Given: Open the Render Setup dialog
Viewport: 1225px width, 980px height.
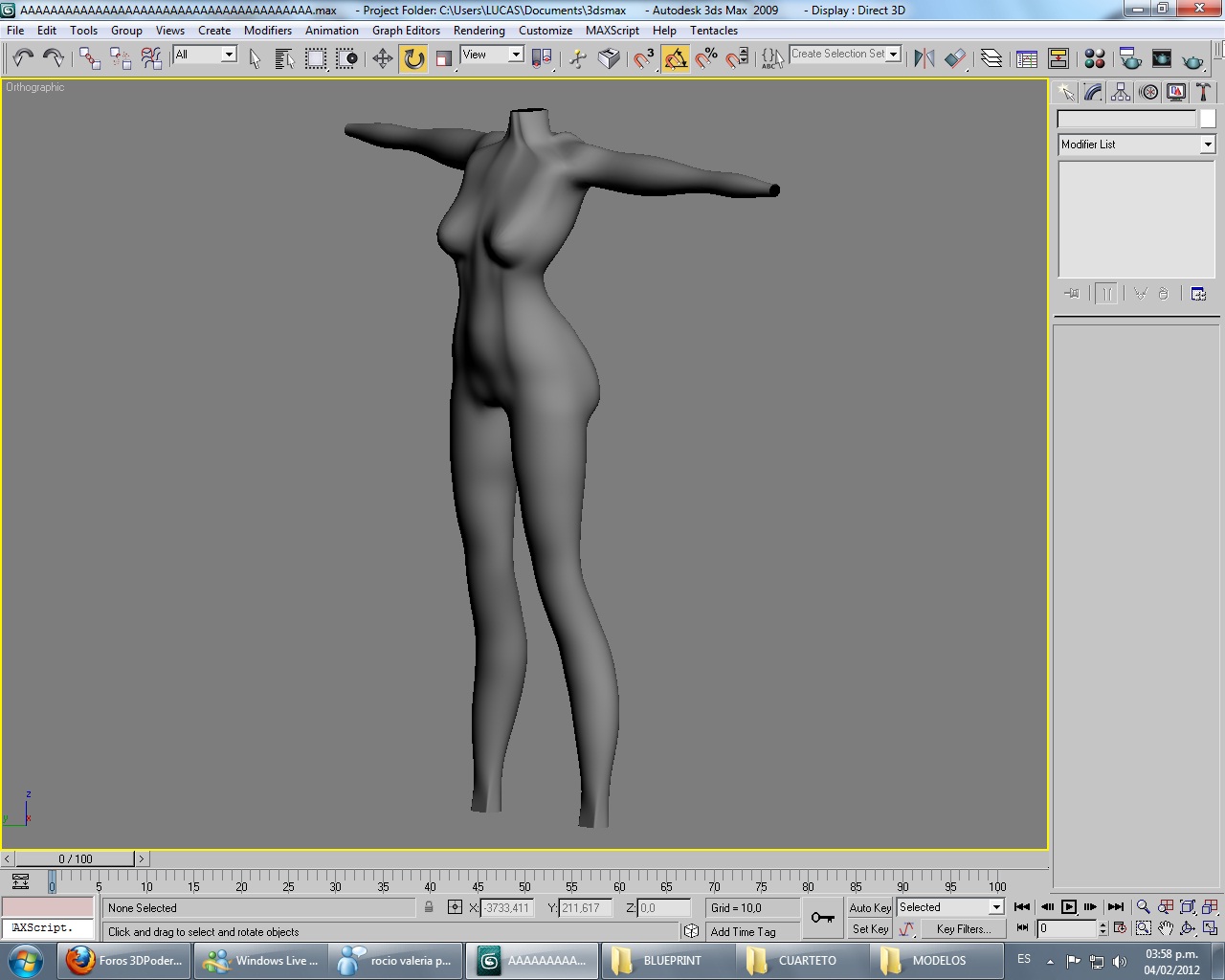Looking at the screenshot, I should (1130, 59).
